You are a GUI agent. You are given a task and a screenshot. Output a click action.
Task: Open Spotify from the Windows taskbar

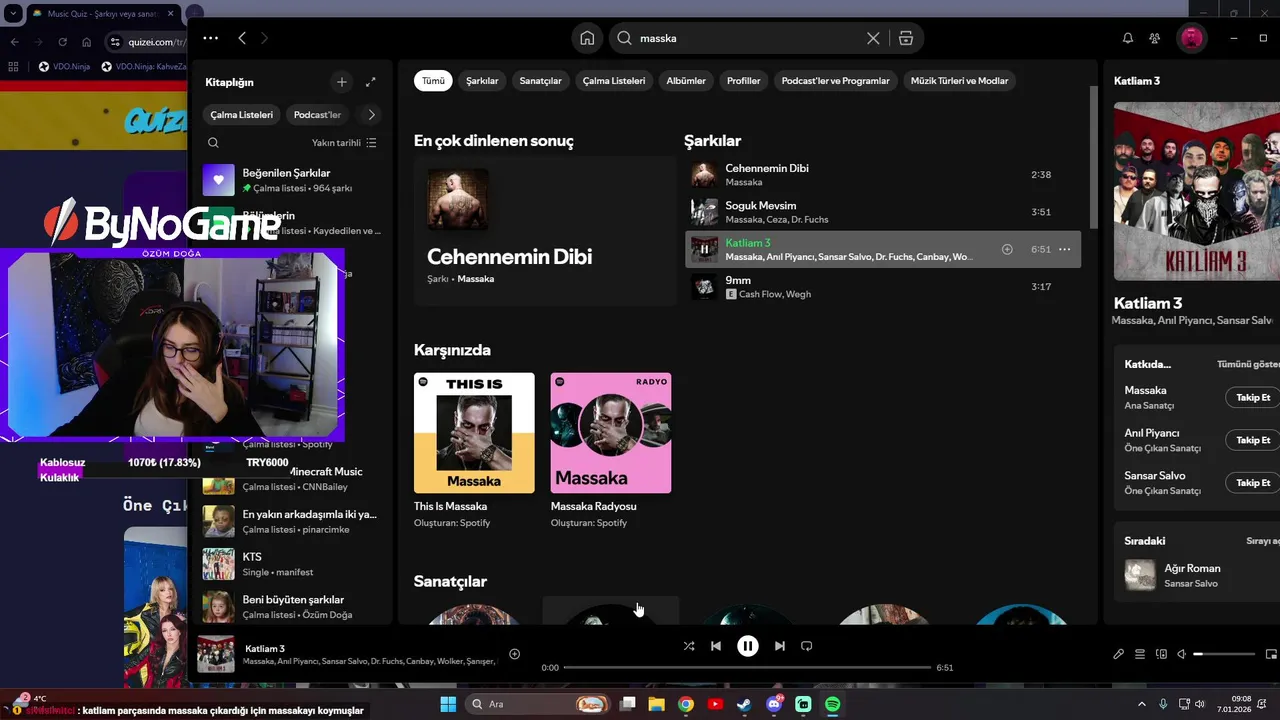(x=832, y=704)
